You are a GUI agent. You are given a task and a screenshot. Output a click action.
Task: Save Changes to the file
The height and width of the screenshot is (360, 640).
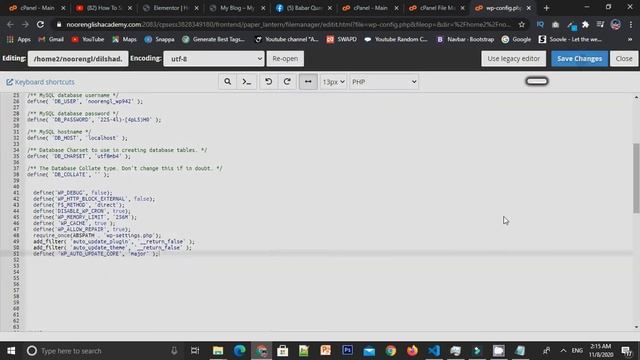coord(579,59)
